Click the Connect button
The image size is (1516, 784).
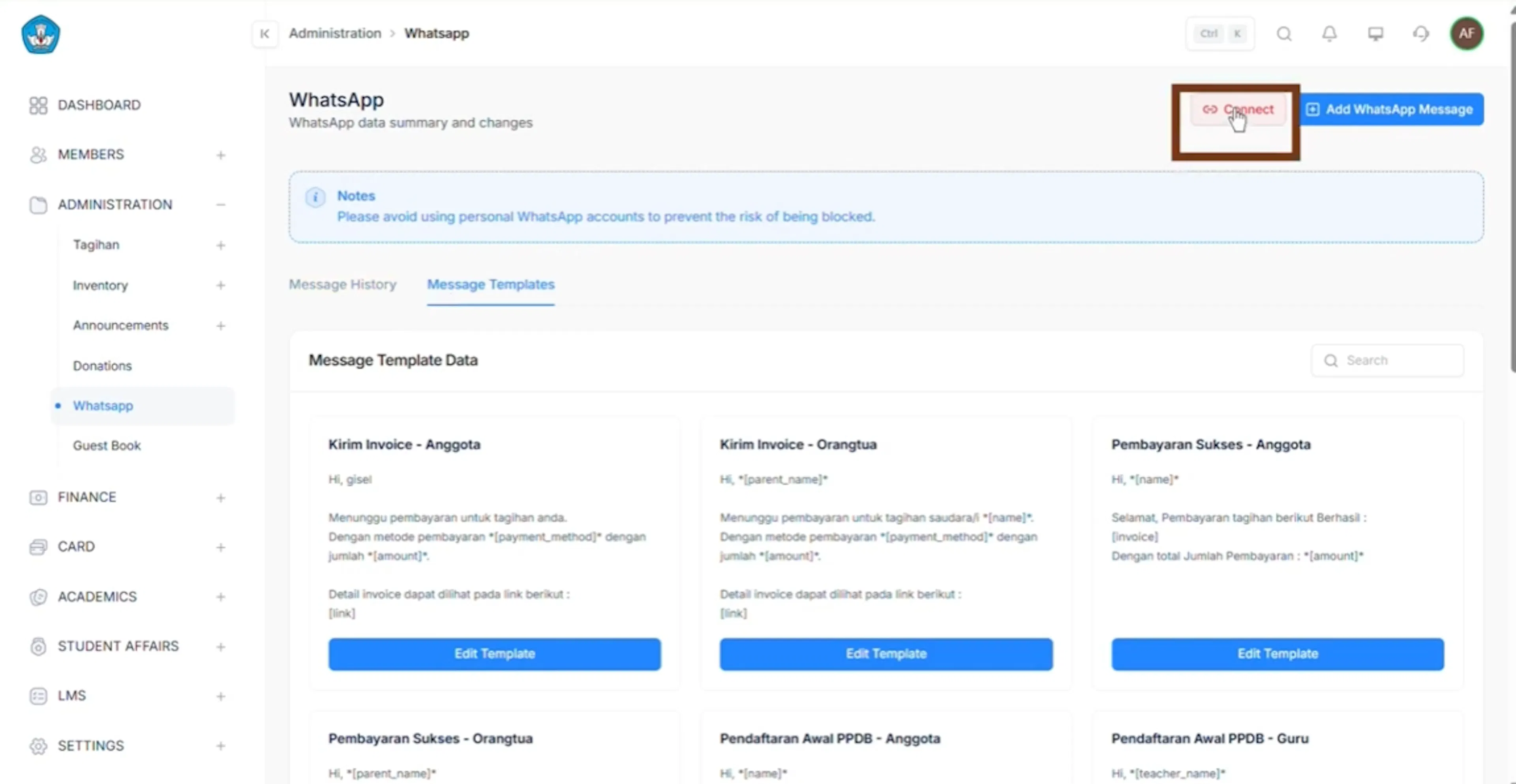tap(1238, 109)
